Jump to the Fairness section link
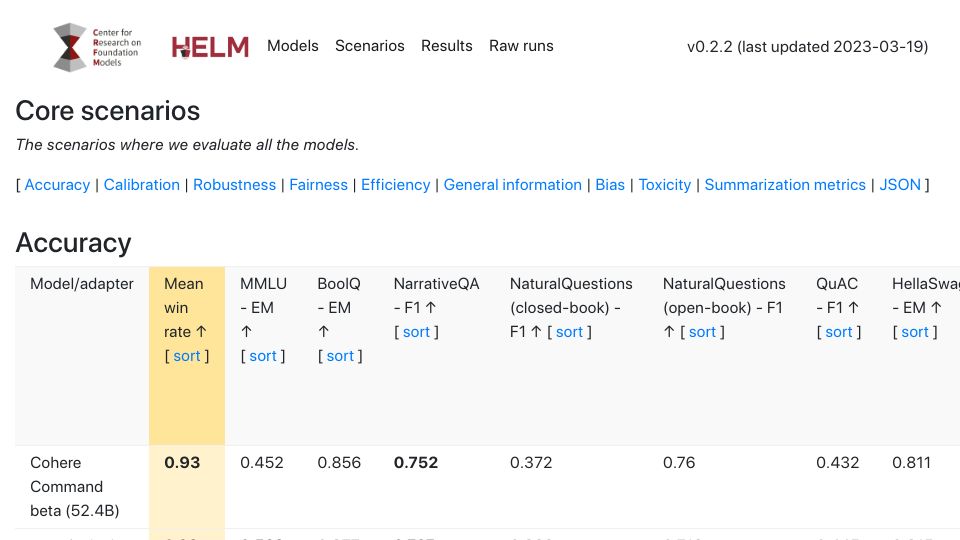The image size is (960, 540). [x=318, y=185]
